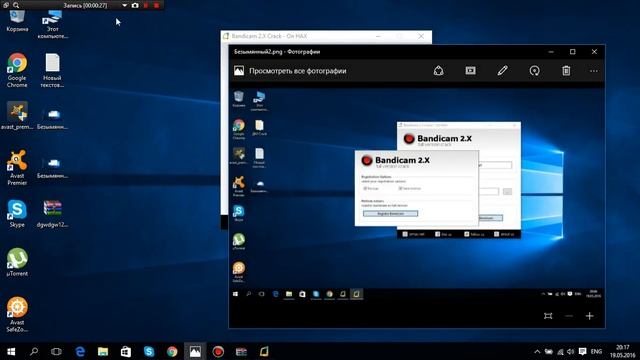Select the 'Этот компьютер' desktop icon
640x360 pixels.
(52, 24)
